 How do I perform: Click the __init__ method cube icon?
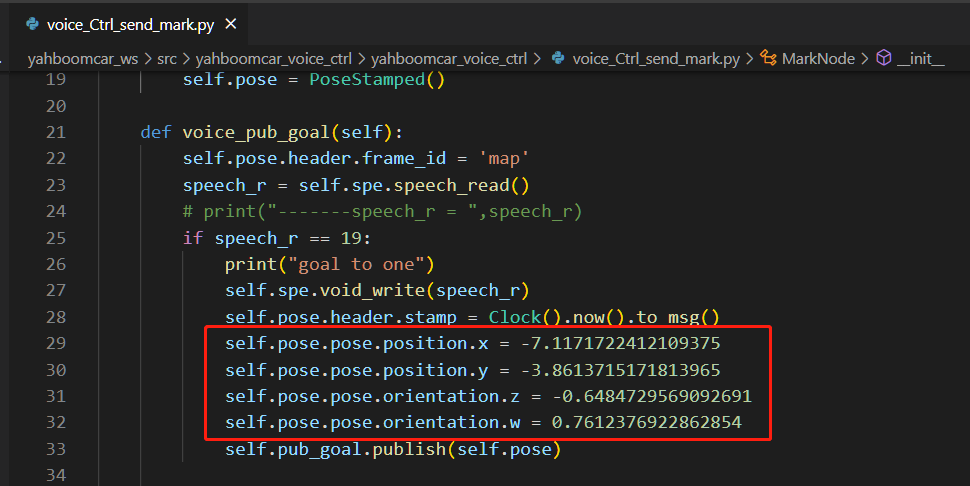pos(884,58)
